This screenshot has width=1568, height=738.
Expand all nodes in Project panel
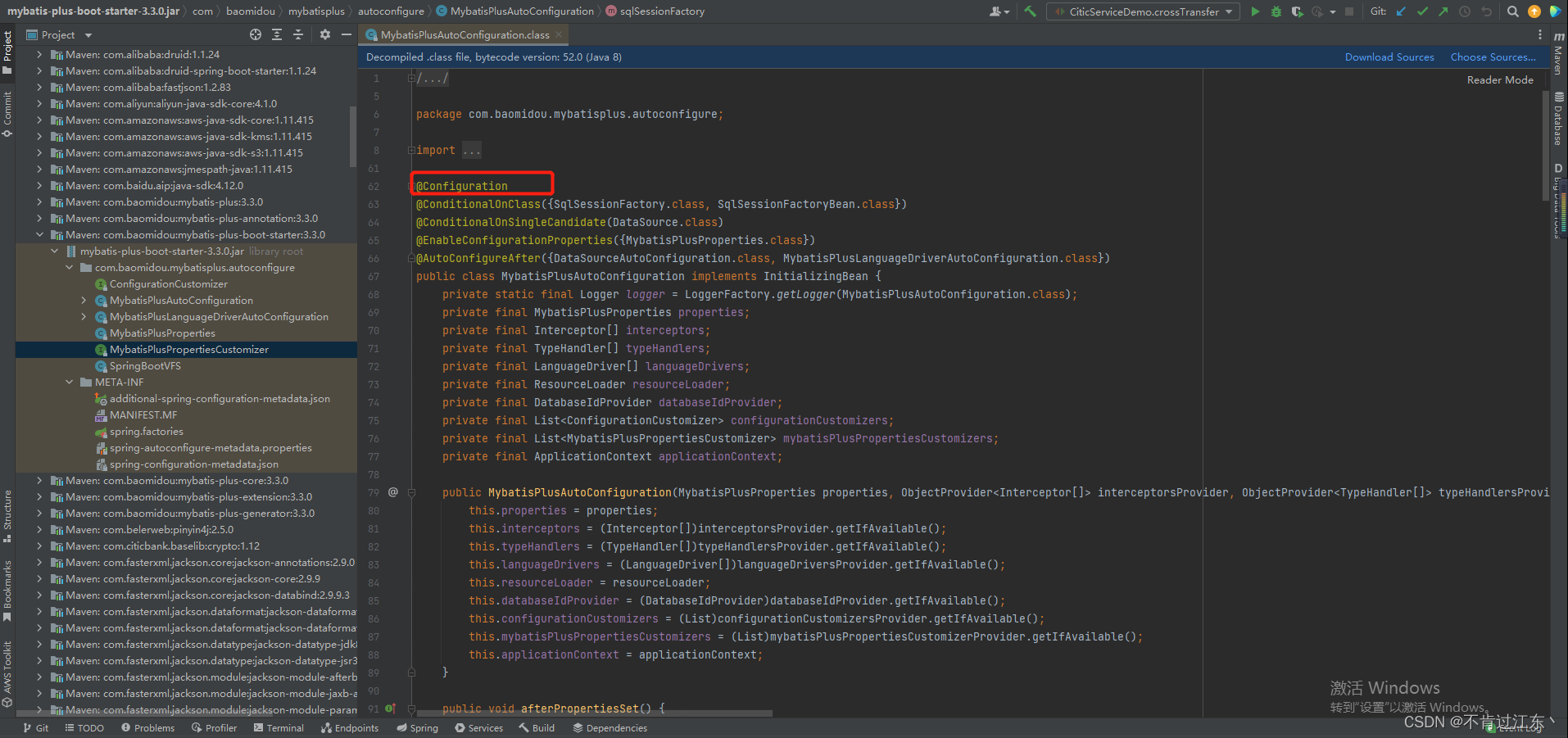(277, 34)
